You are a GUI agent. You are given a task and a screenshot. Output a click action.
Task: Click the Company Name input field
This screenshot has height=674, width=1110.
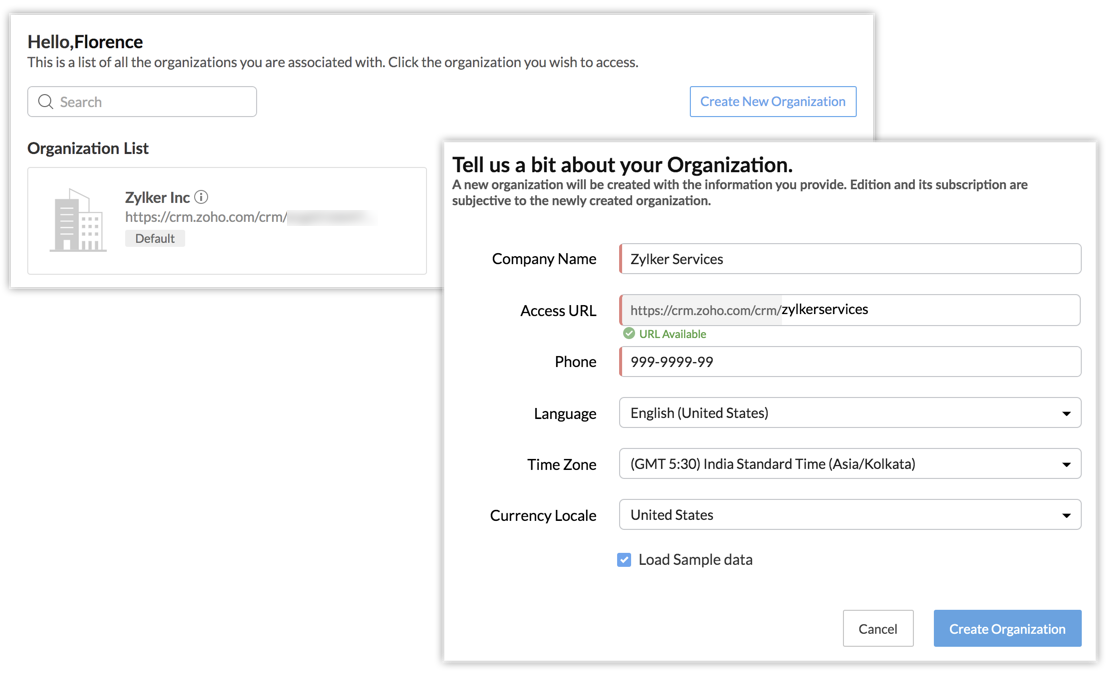(850, 259)
